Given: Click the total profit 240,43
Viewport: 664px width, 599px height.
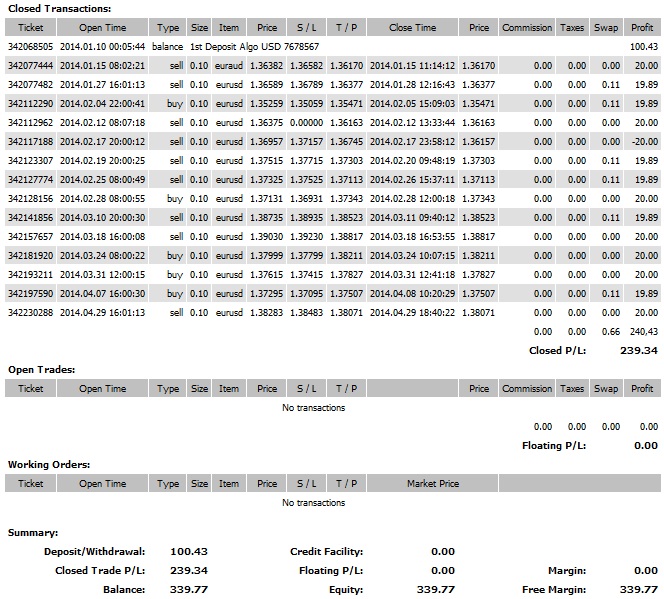Looking at the screenshot, I should click(x=644, y=331).
